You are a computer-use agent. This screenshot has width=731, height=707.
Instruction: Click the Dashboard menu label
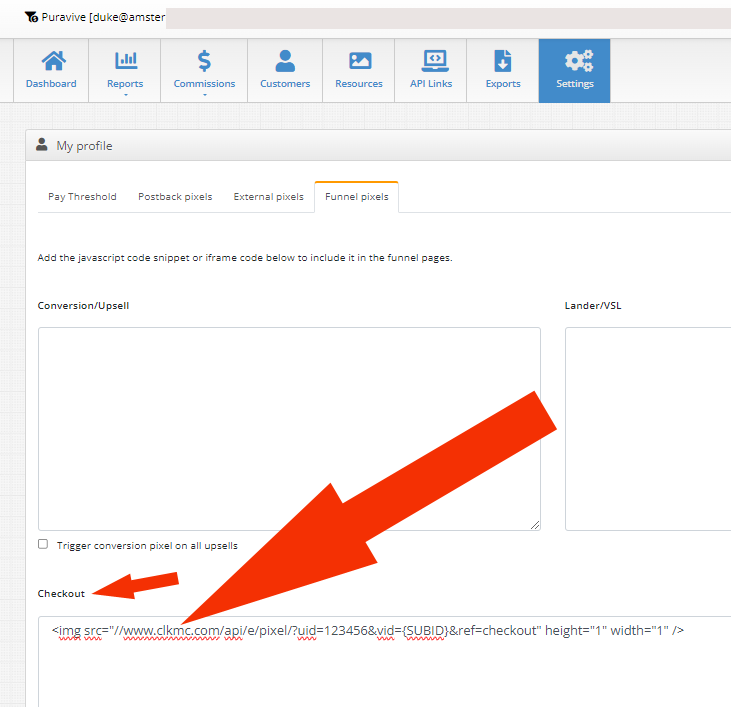(51, 83)
